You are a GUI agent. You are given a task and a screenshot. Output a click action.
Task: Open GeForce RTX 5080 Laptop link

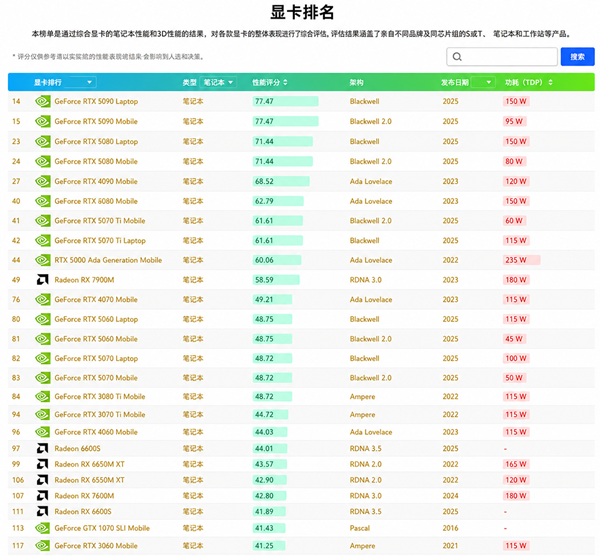click(96, 142)
